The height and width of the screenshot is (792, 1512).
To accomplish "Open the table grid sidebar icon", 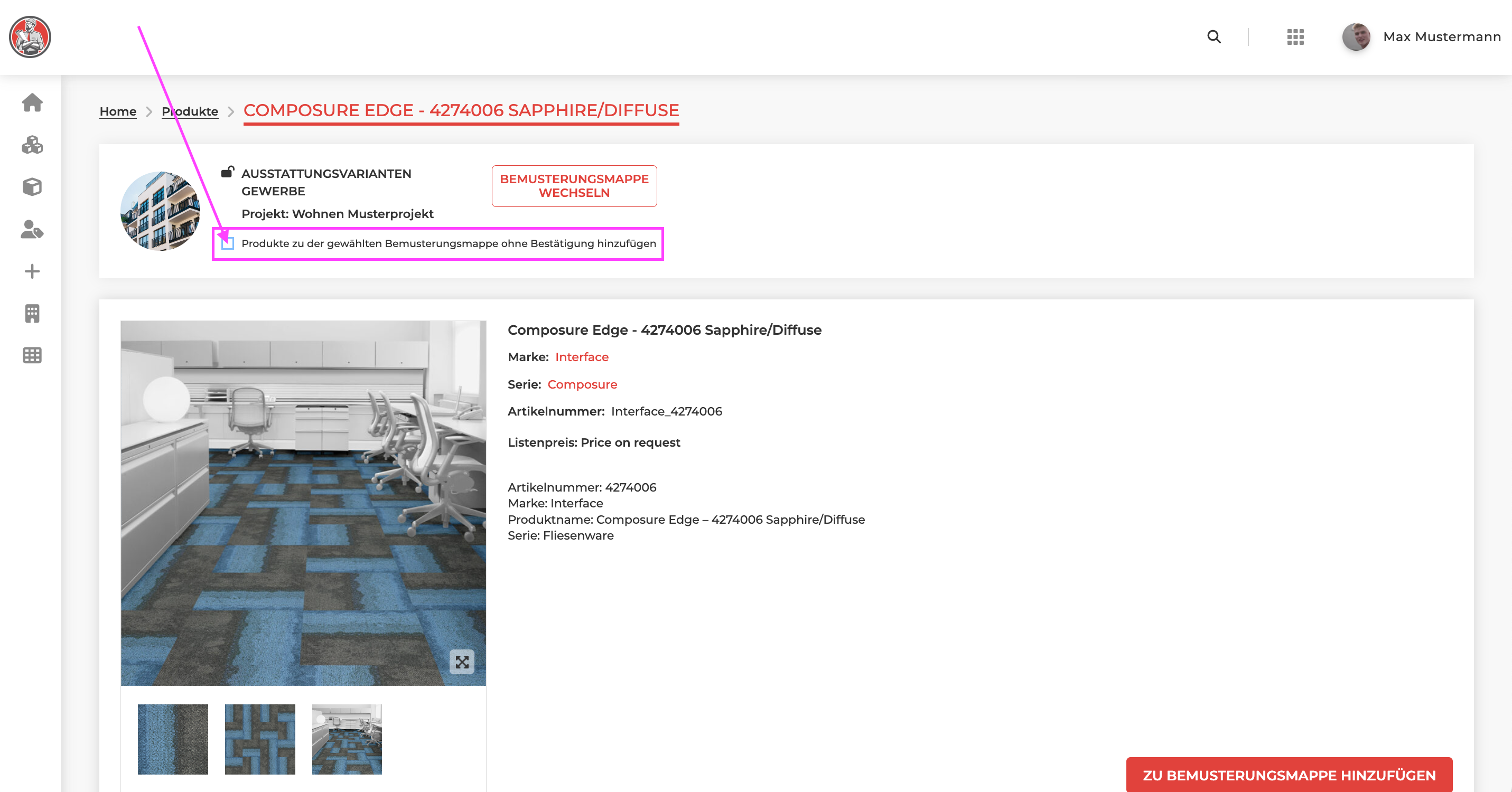I will pyautogui.click(x=32, y=355).
